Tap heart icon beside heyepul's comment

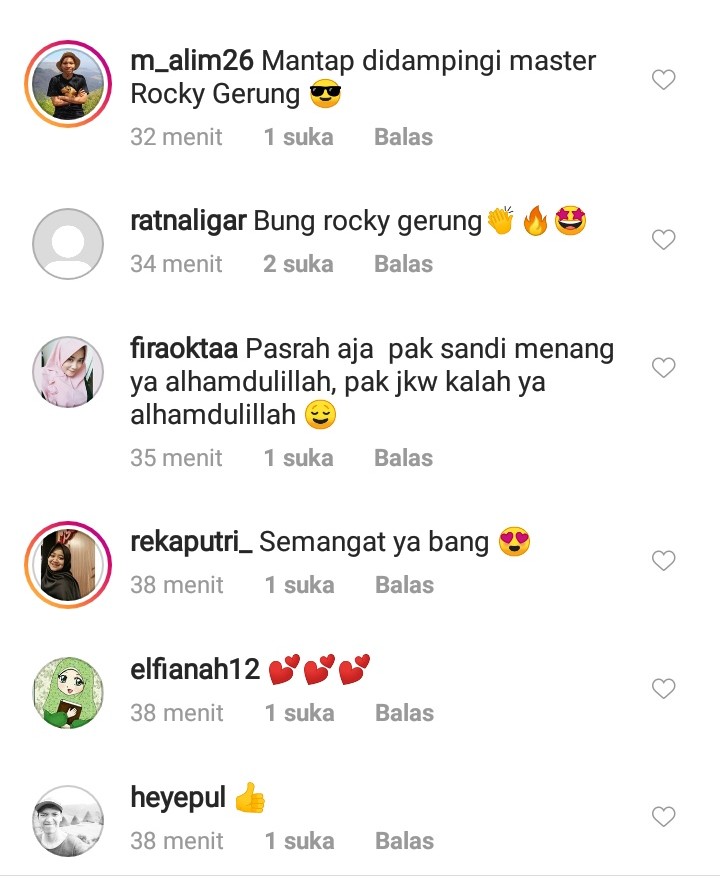[x=663, y=816]
